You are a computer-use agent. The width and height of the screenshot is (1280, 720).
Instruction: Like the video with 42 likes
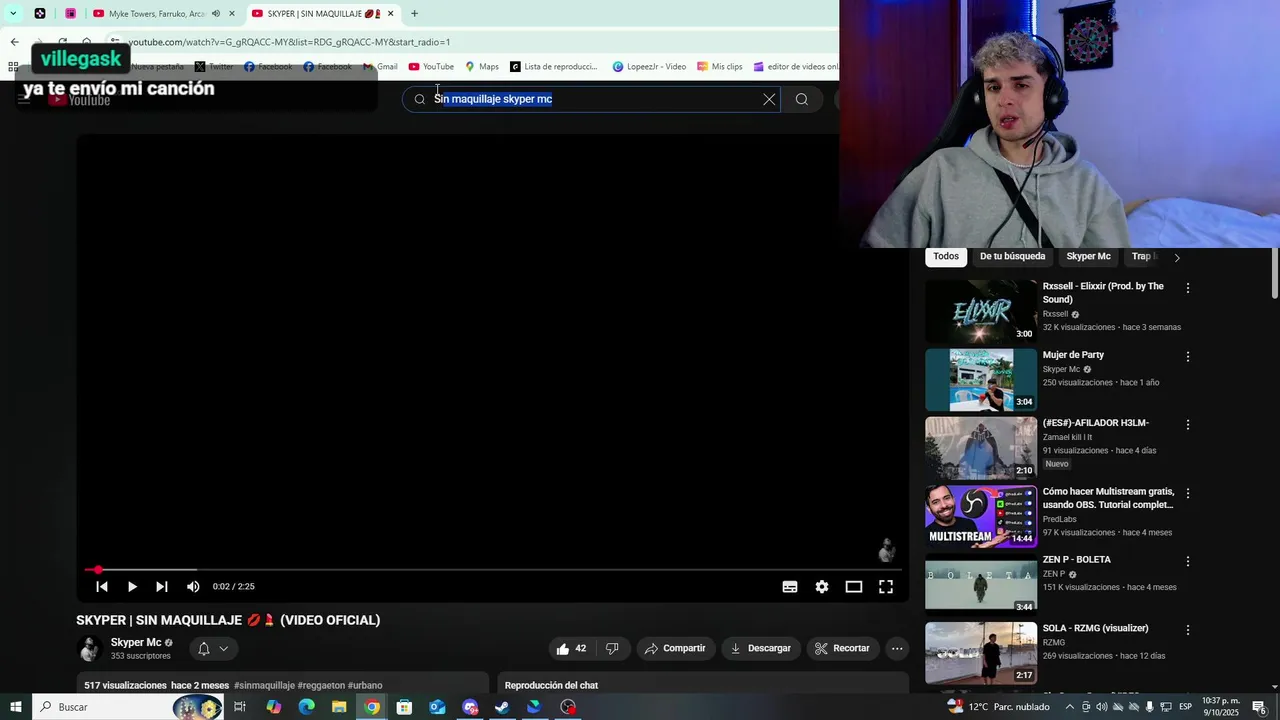click(572, 648)
